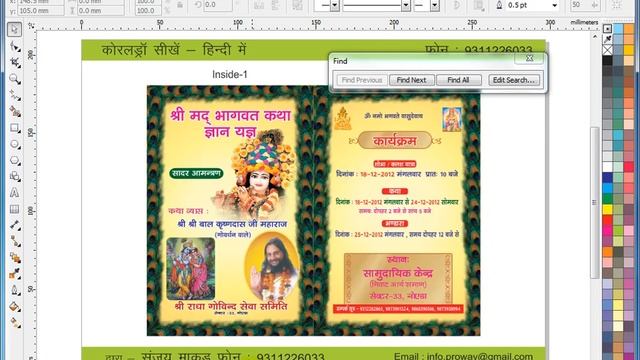Image resolution: width=640 pixels, height=360 pixels.
Task: Select the Dimension tool
Action: [x=15, y=225]
